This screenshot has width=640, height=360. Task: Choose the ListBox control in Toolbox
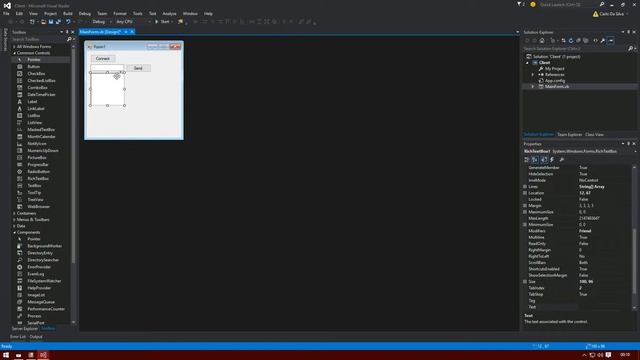pos(33,116)
